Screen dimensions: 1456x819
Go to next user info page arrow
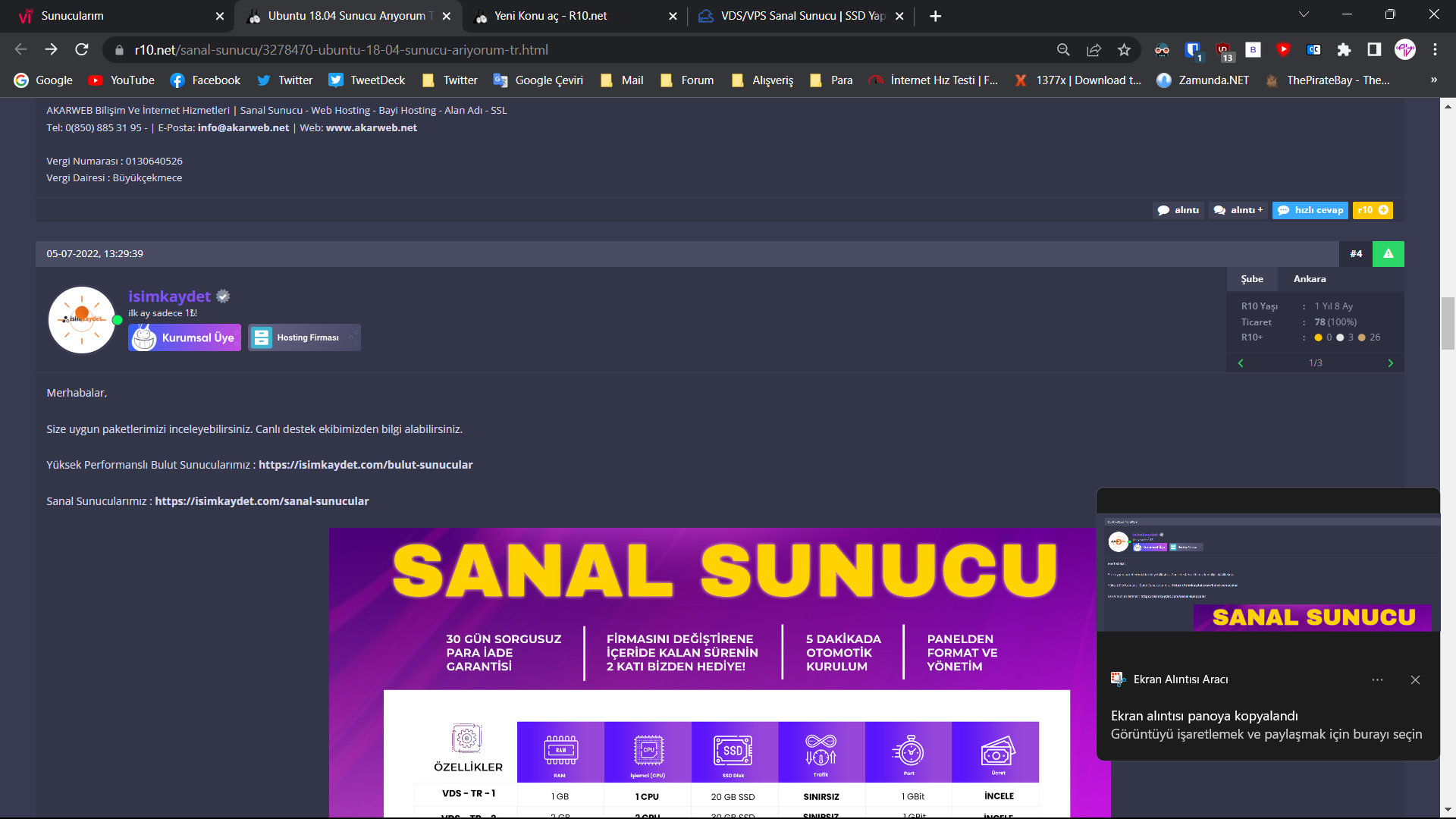click(1391, 363)
